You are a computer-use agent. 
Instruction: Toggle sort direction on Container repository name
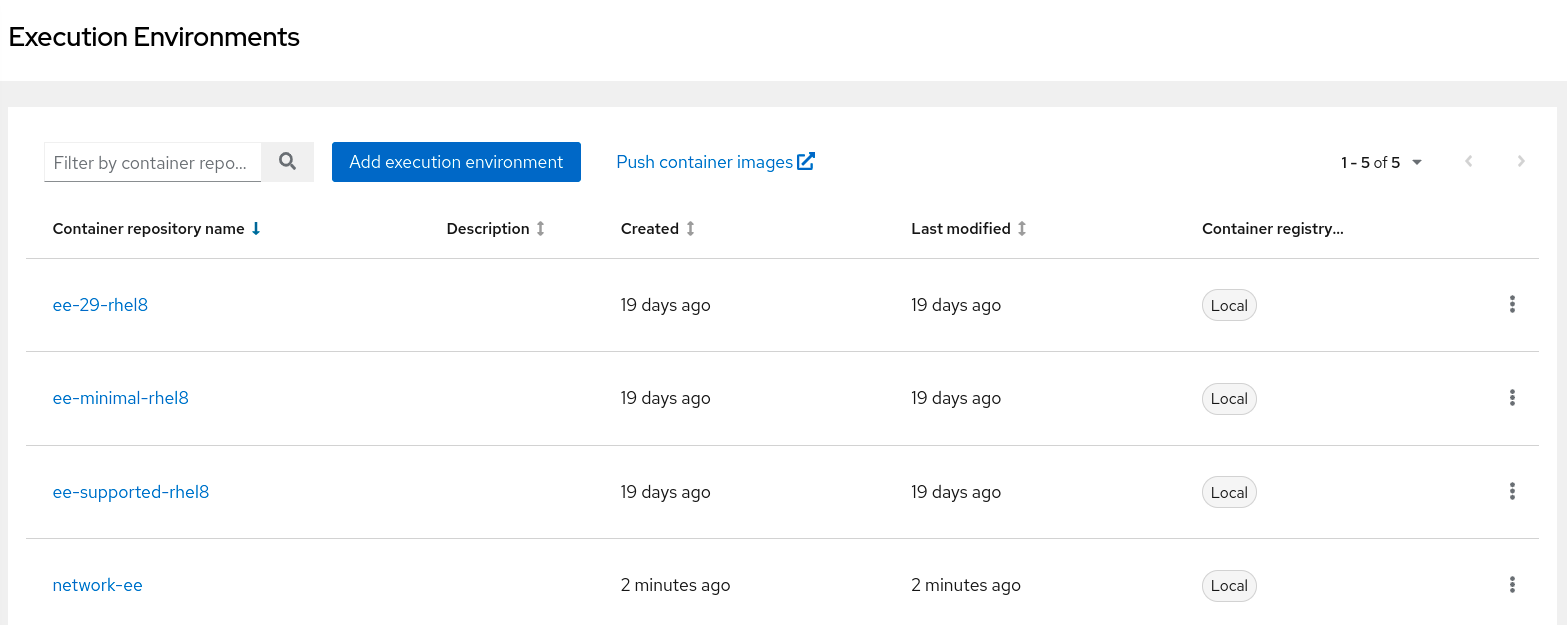pyautogui.click(x=256, y=228)
